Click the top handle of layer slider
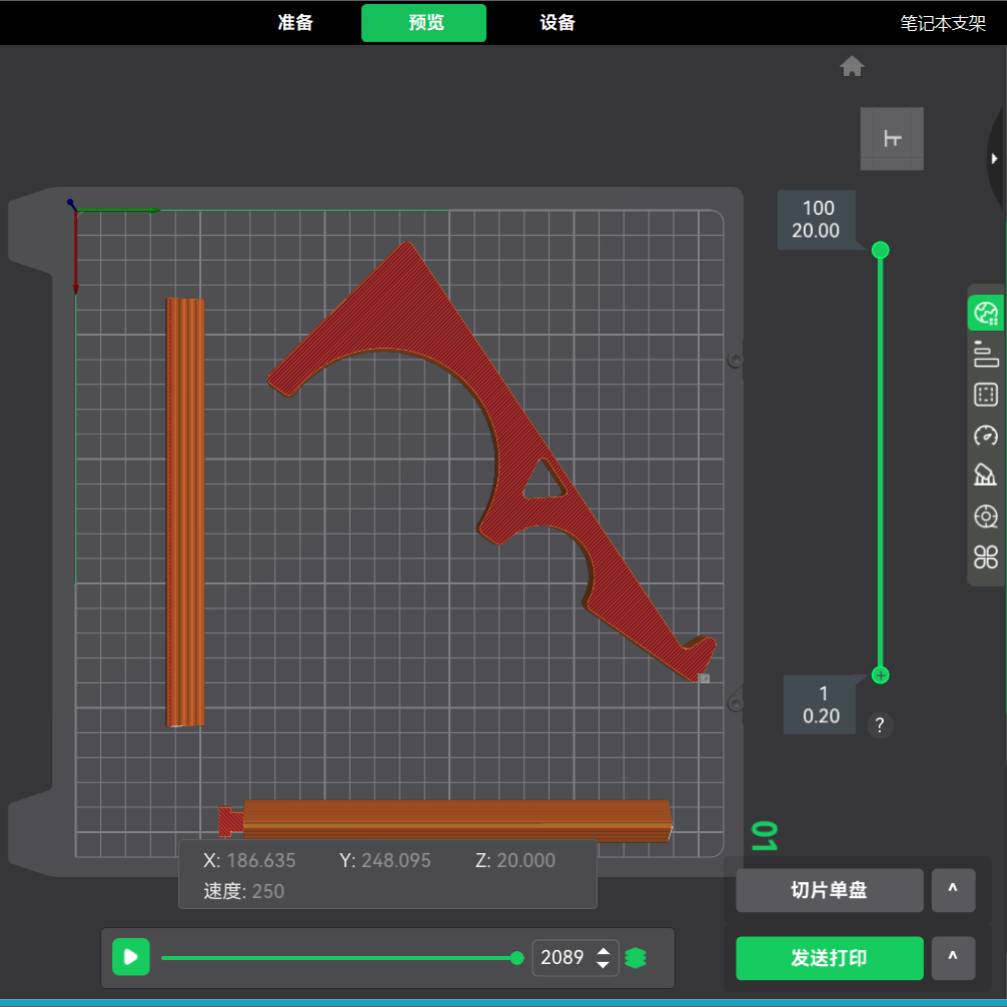 (880, 250)
